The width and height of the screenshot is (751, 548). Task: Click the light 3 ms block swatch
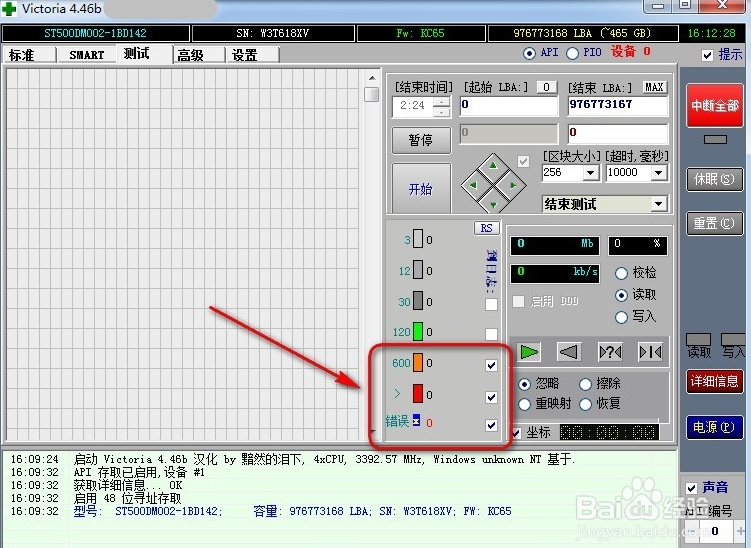pos(418,239)
